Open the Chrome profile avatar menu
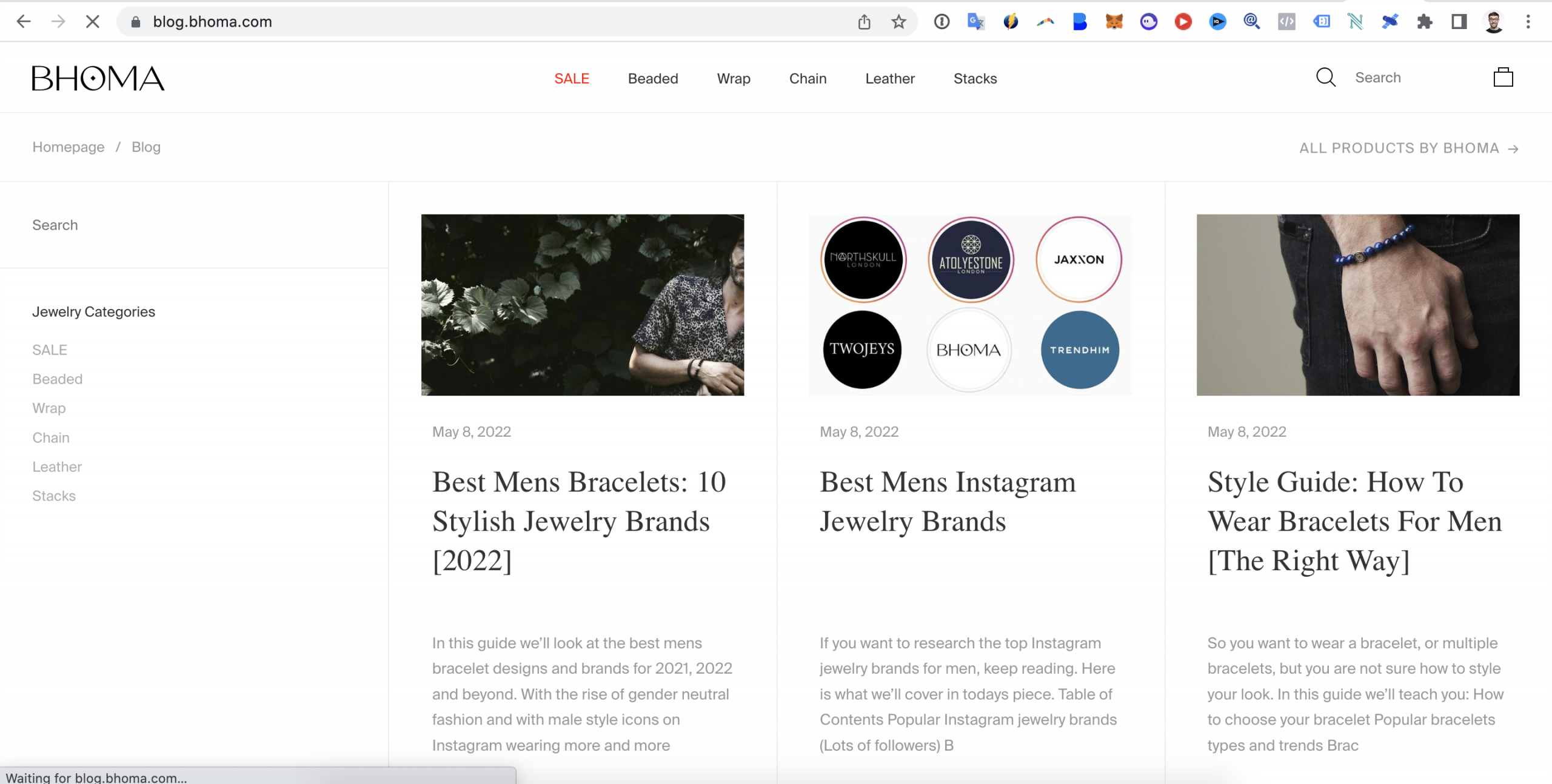 tap(1493, 22)
